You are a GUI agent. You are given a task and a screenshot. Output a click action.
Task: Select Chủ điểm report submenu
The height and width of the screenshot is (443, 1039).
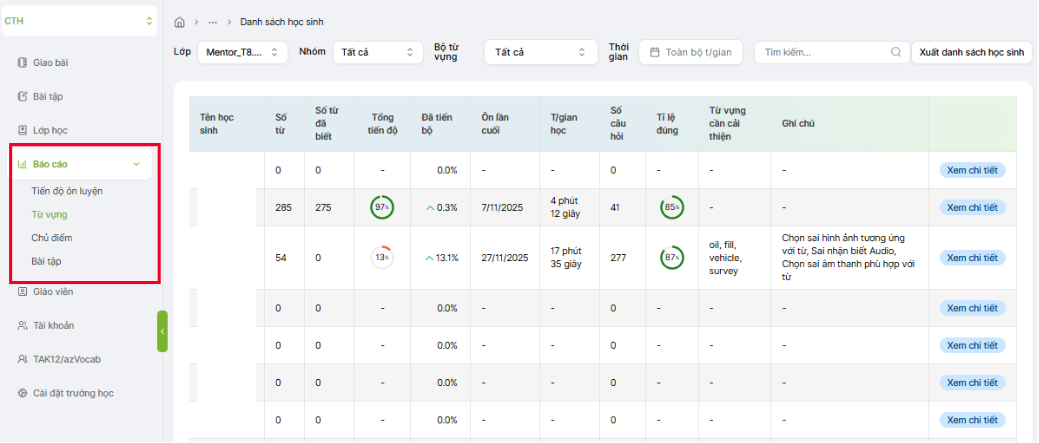[52, 238]
